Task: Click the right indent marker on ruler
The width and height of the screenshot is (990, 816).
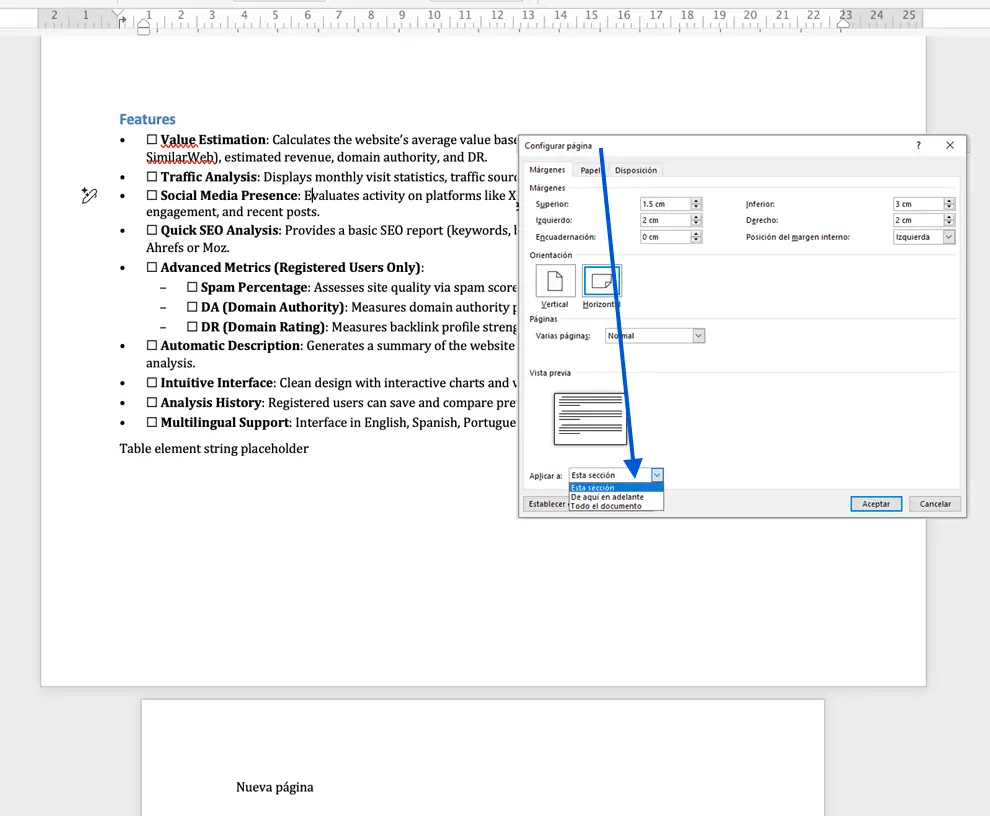Action: coord(842,23)
